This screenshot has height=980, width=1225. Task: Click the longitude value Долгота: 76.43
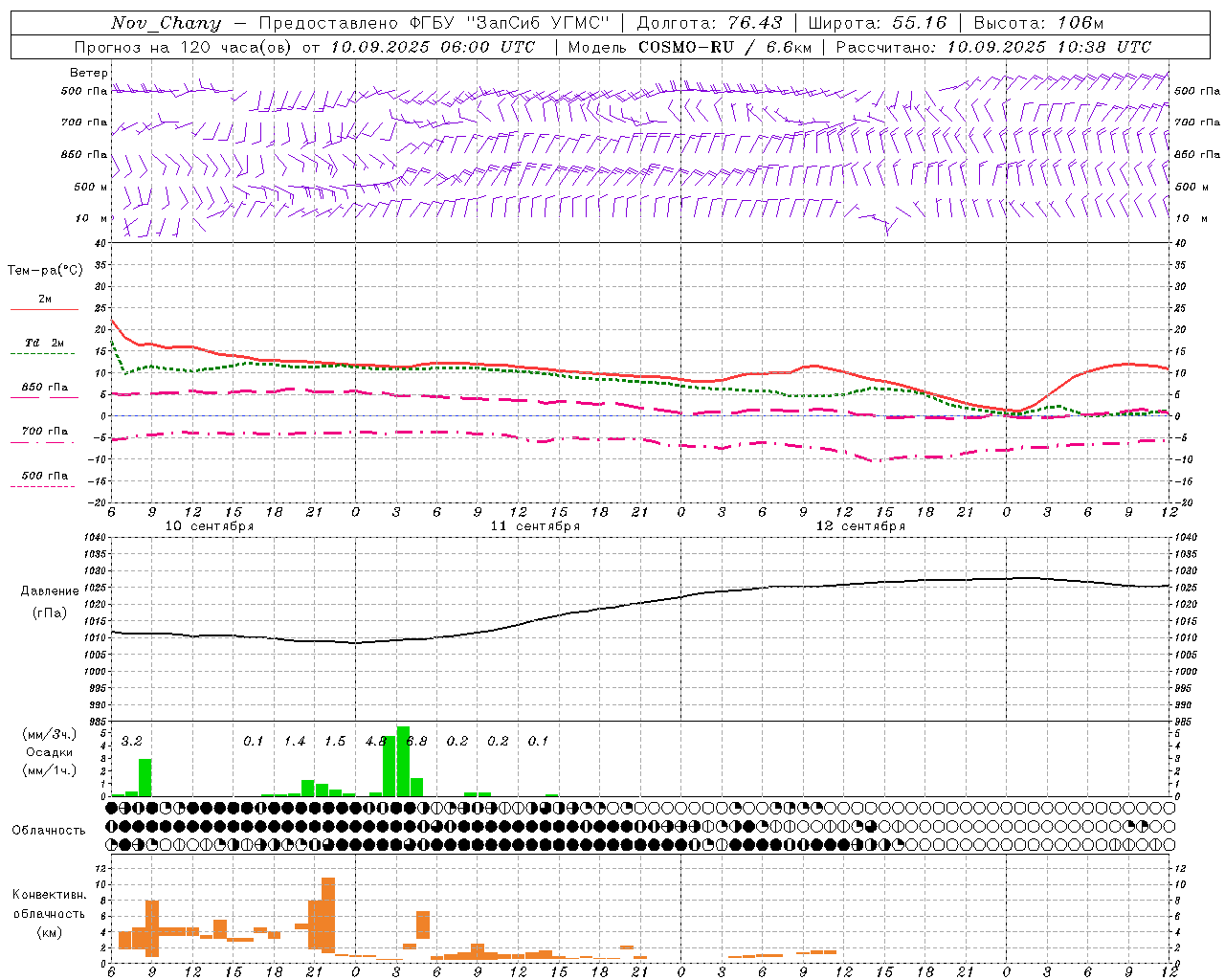709,23
